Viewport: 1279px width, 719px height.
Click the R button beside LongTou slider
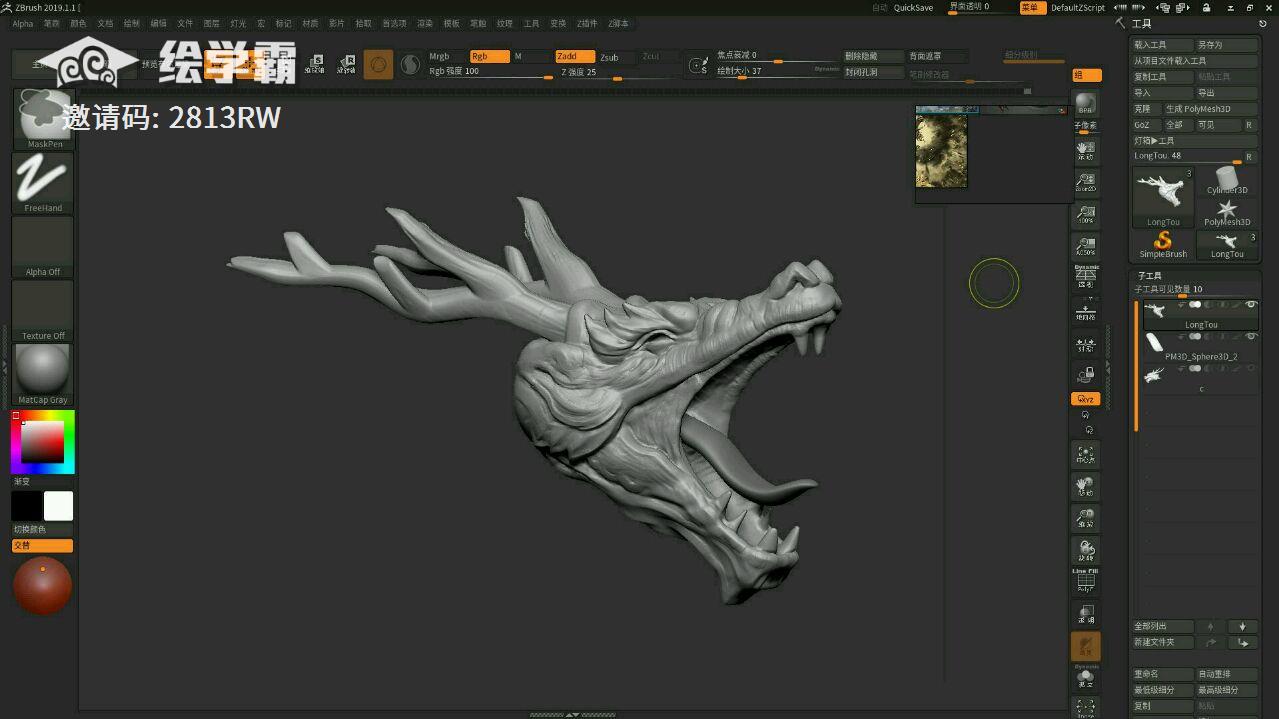point(1249,157)
